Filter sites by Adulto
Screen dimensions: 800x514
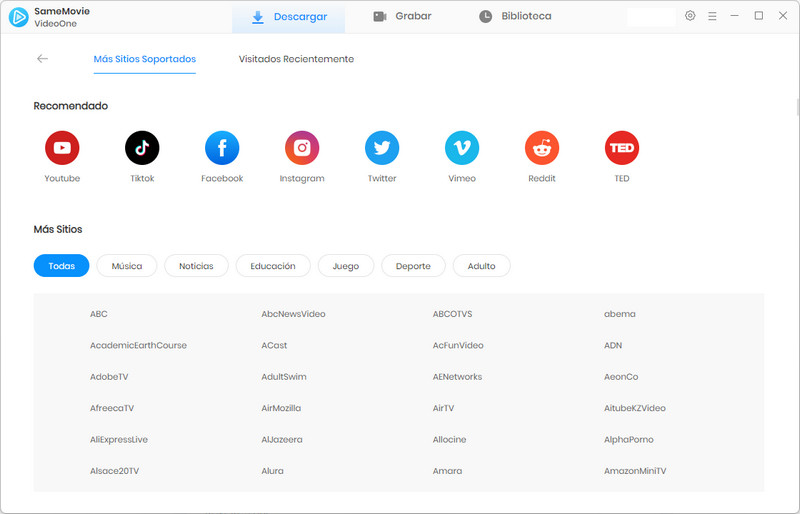pos(482,266)
